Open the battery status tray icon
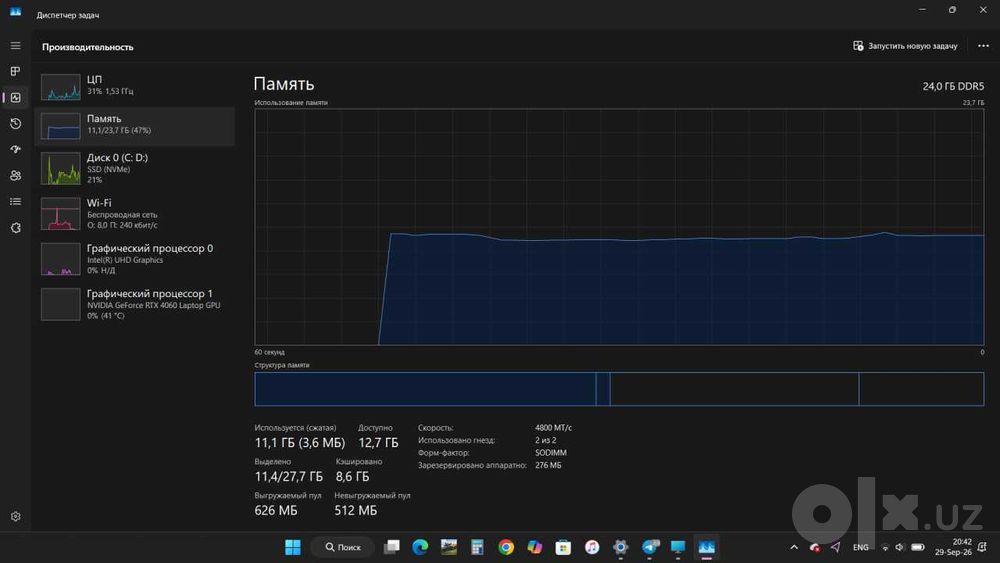Viewport: 1000px width, 563px height. tap(918, 547)
